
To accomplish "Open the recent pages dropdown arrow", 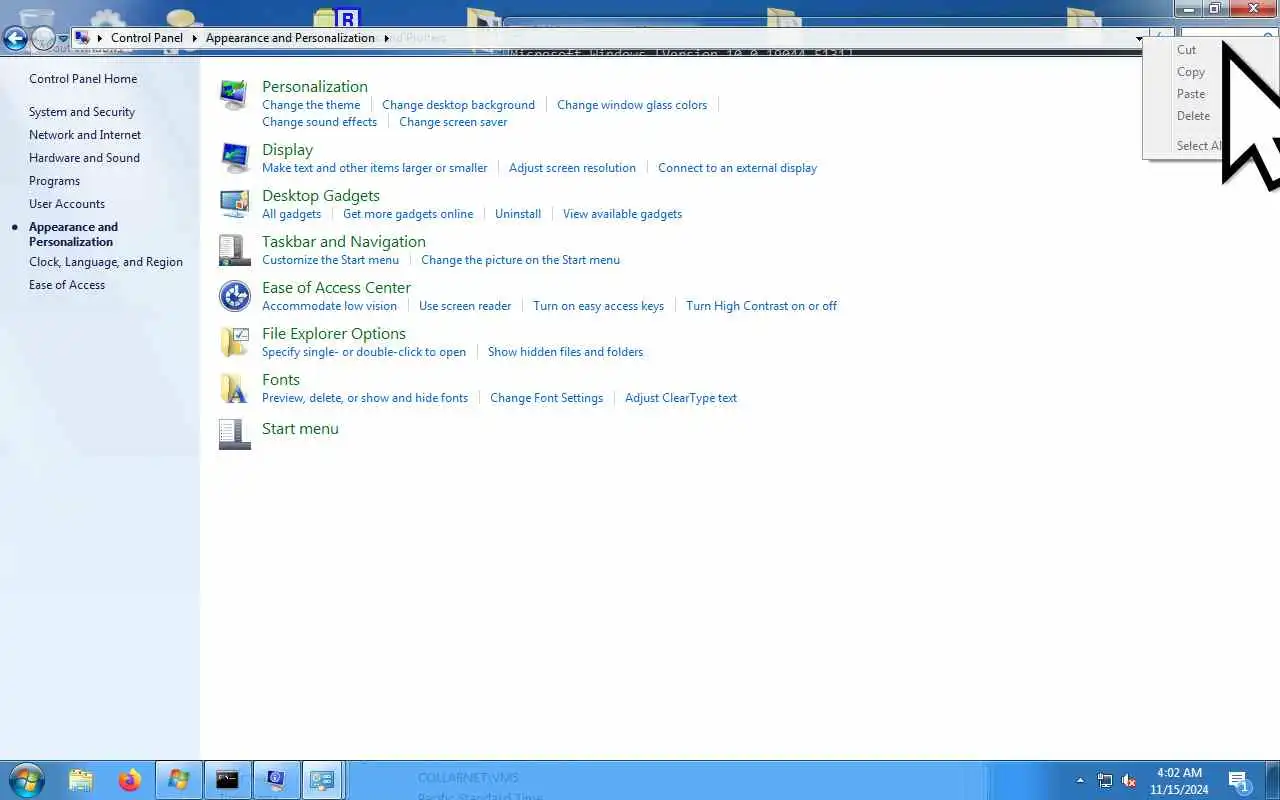I will point(62,39).
